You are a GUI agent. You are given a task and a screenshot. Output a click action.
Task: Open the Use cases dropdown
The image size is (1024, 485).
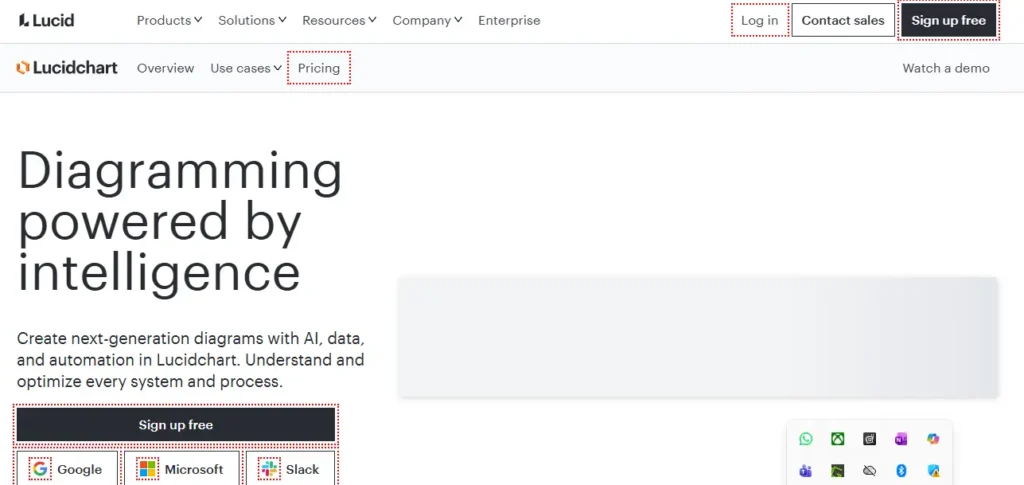(x=246, y=68)
